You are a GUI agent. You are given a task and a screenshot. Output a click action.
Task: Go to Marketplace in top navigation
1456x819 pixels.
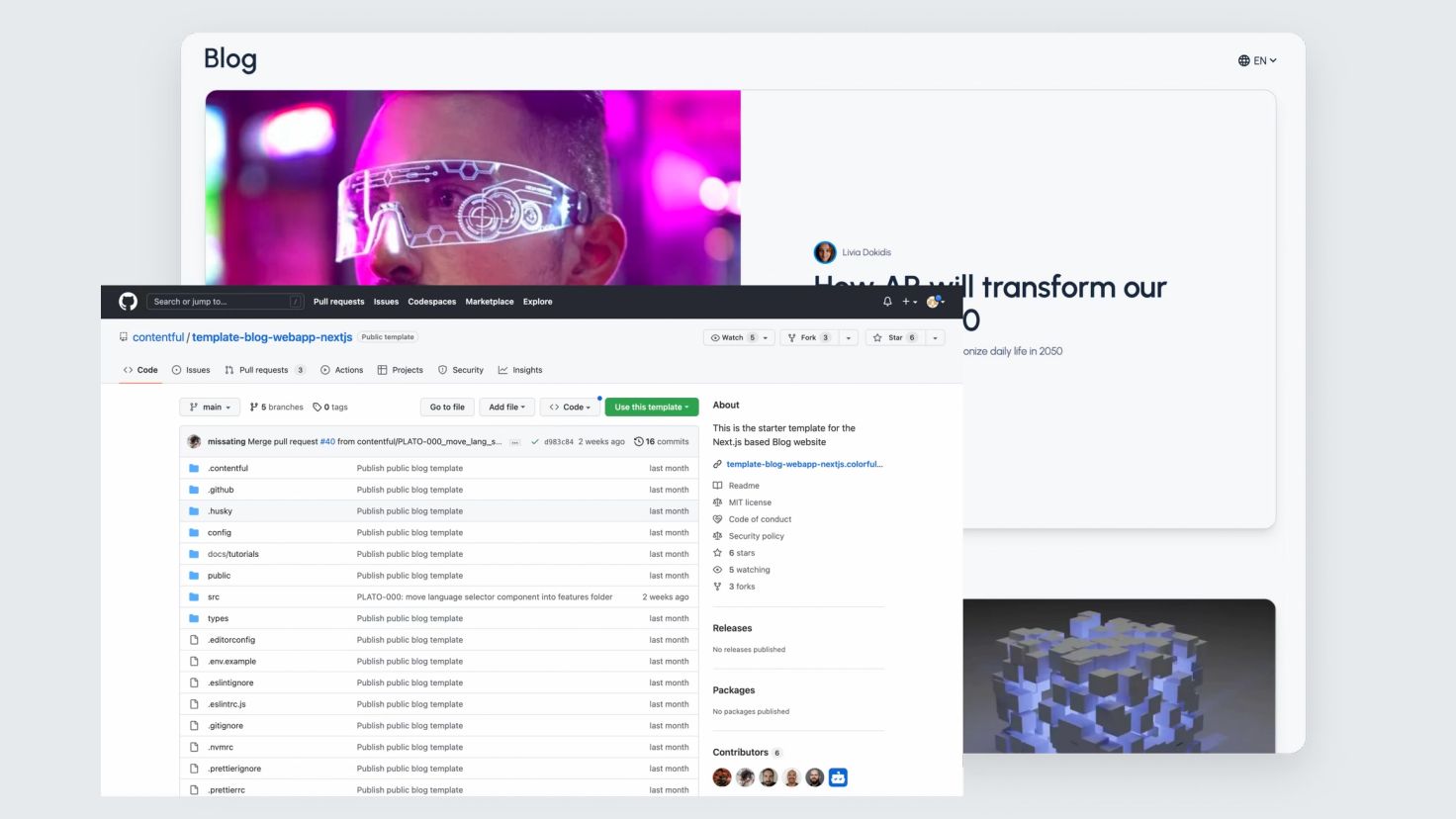coord(490,302)
